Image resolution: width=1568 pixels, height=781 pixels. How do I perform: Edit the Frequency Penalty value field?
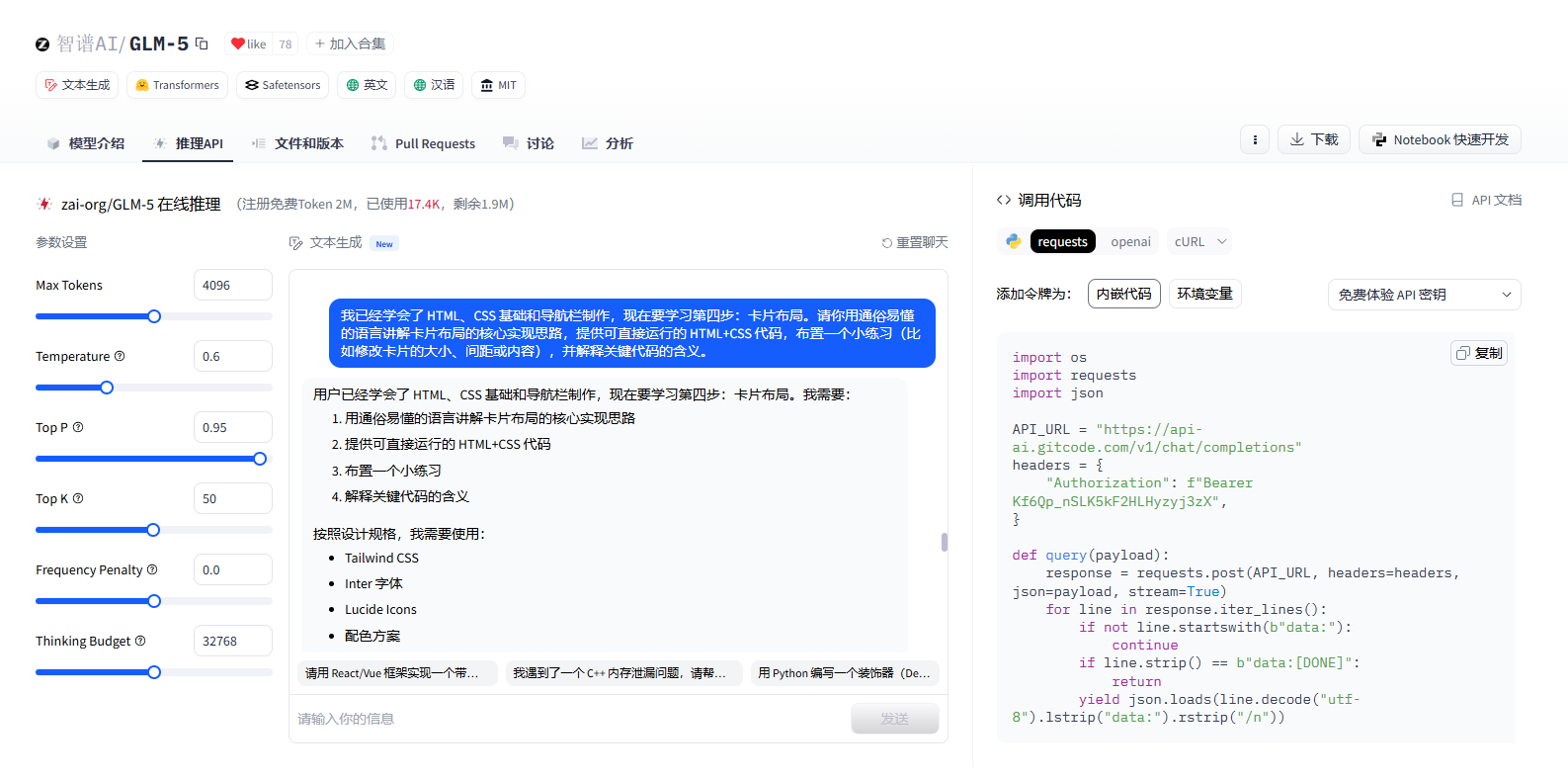click(x=233, y=569)
